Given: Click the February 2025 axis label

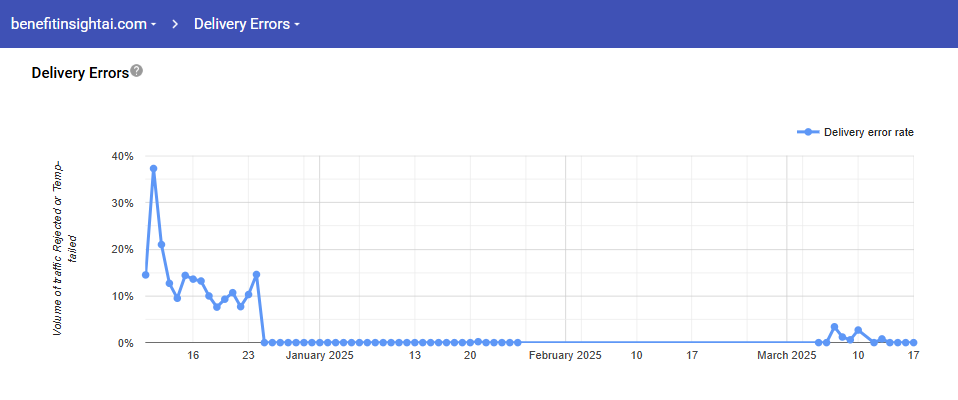Looking at the screenshot, I should tap(565, 355).
